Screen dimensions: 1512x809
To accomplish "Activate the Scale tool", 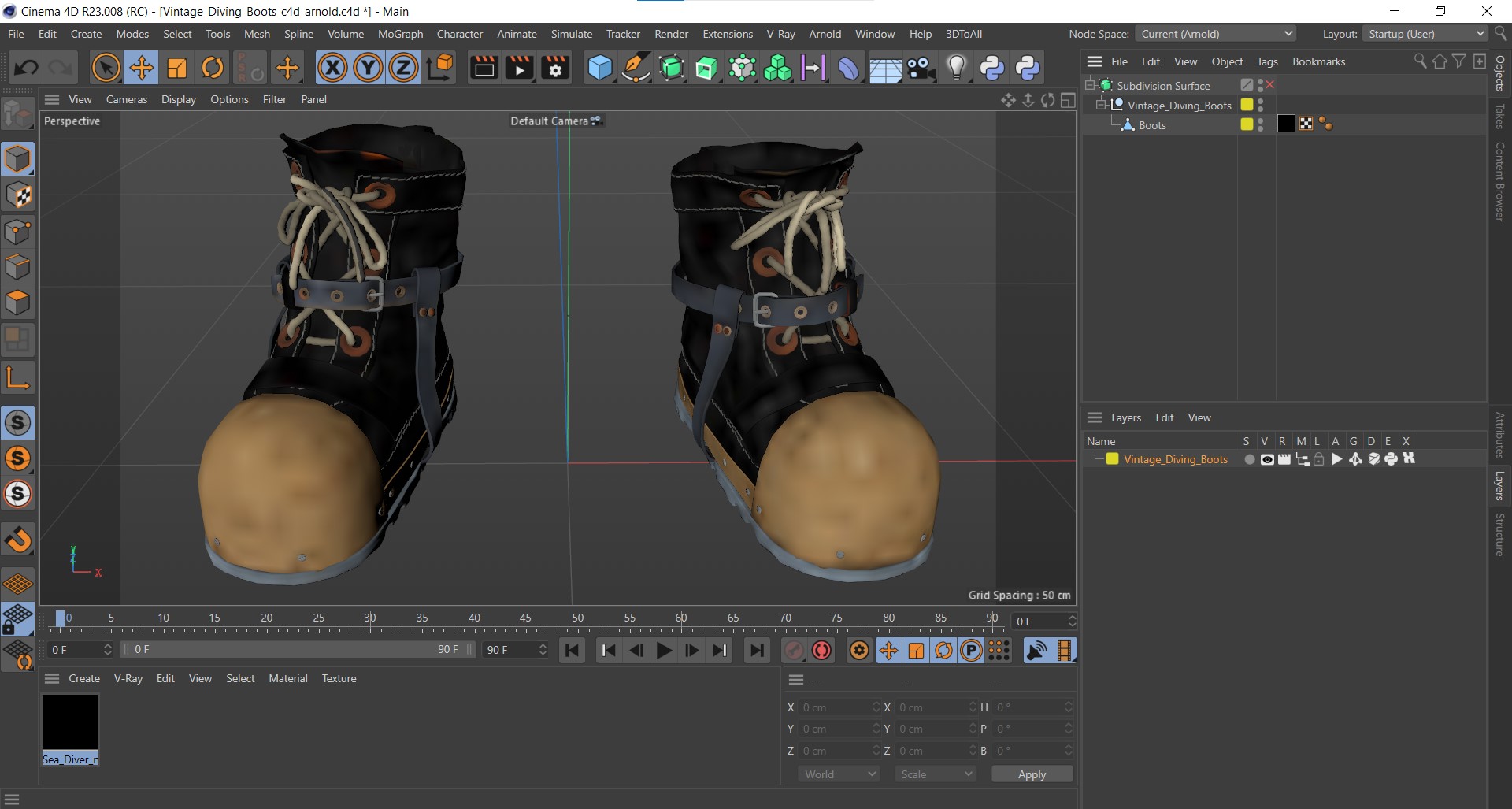I will tap(177, 68).
